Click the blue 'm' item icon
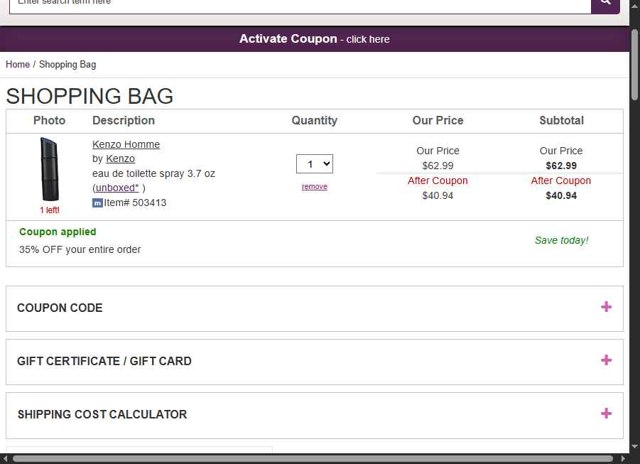The height and width of the screenshot is (464, 640). pos(97,203)
